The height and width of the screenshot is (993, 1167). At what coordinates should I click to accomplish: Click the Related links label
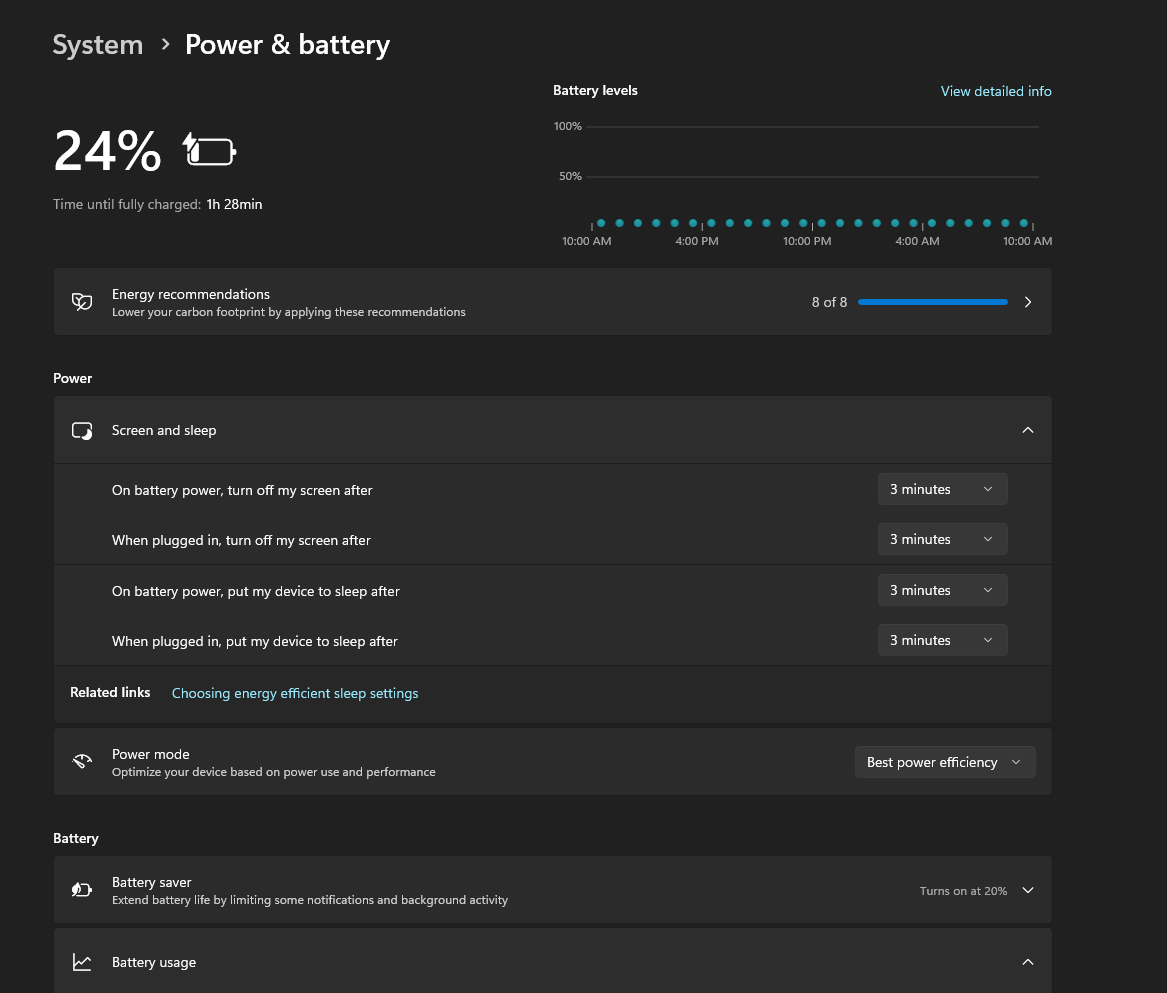point(110,692)
